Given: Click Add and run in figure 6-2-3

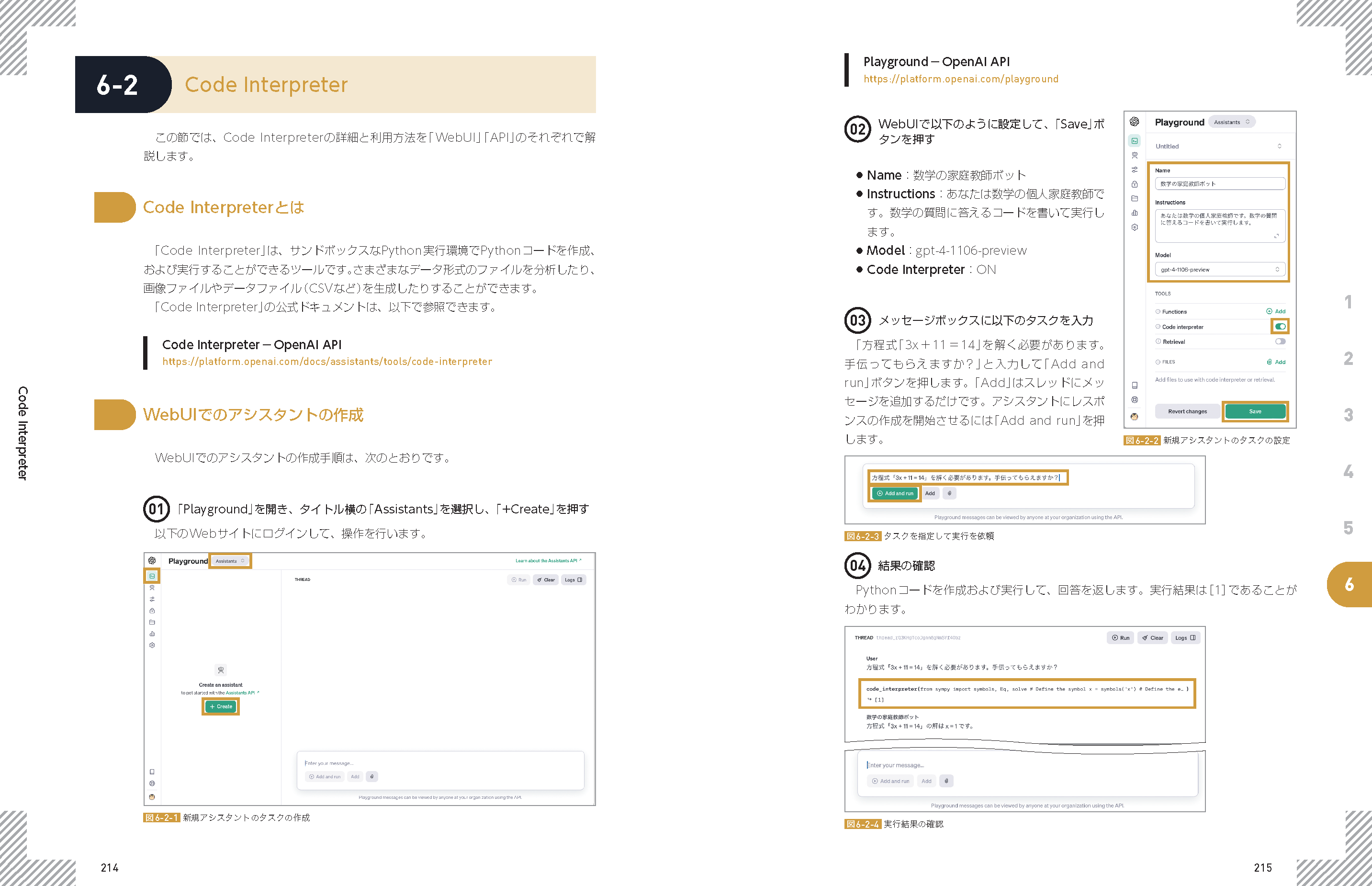Looking at the screenshot, I should 895,493.
